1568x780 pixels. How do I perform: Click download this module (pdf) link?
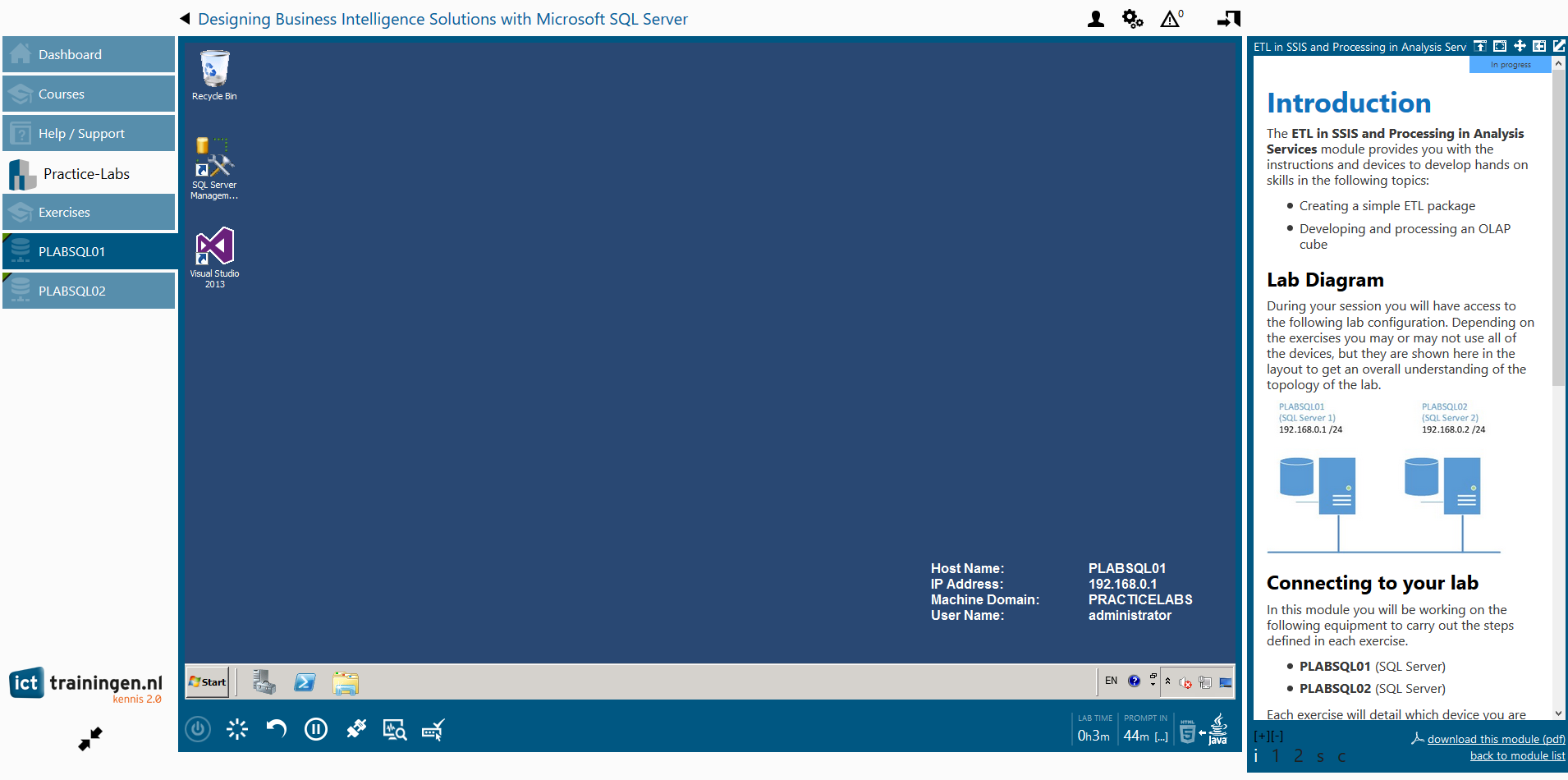(1496, 739)
